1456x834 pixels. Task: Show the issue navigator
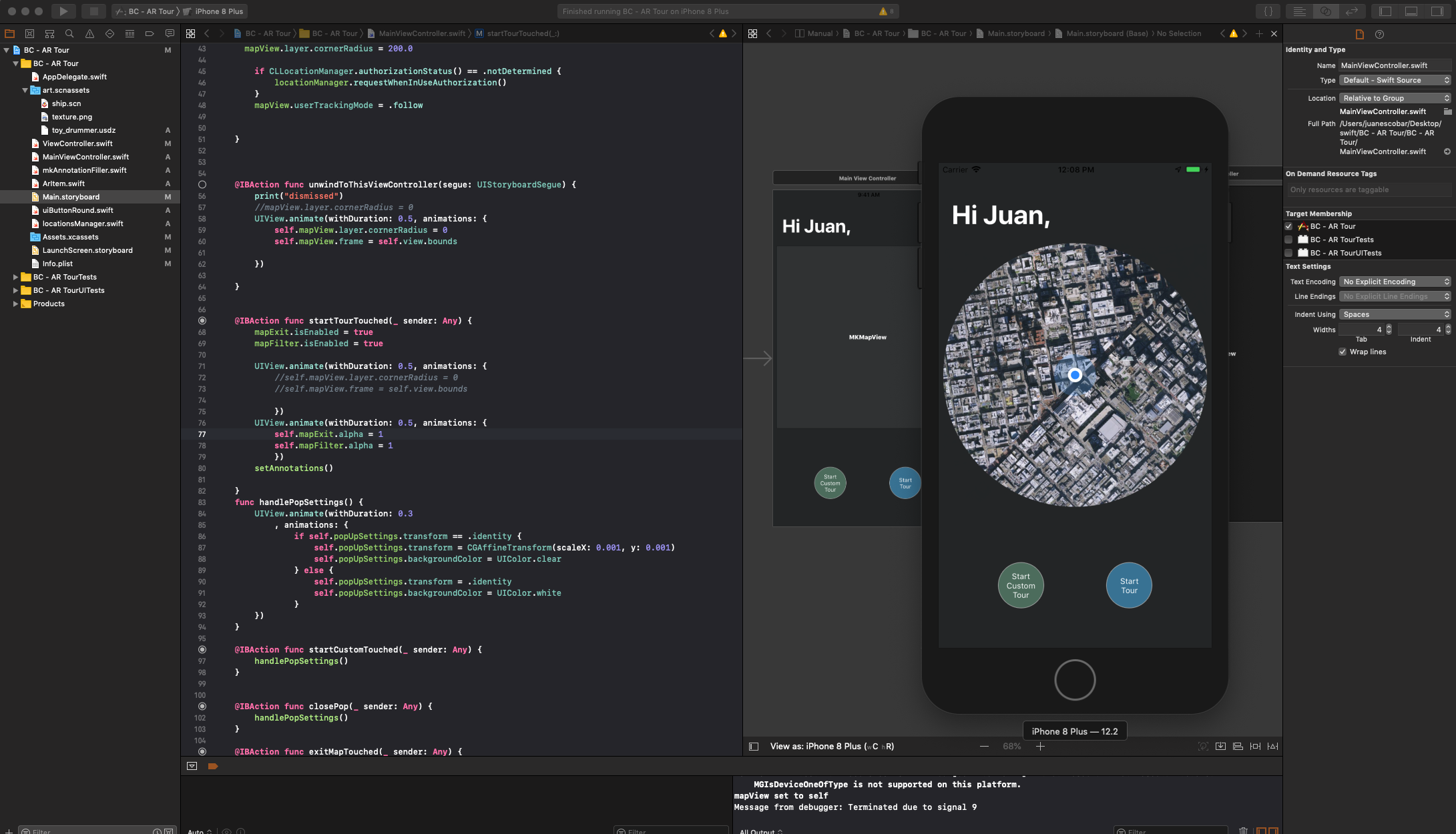89,33
